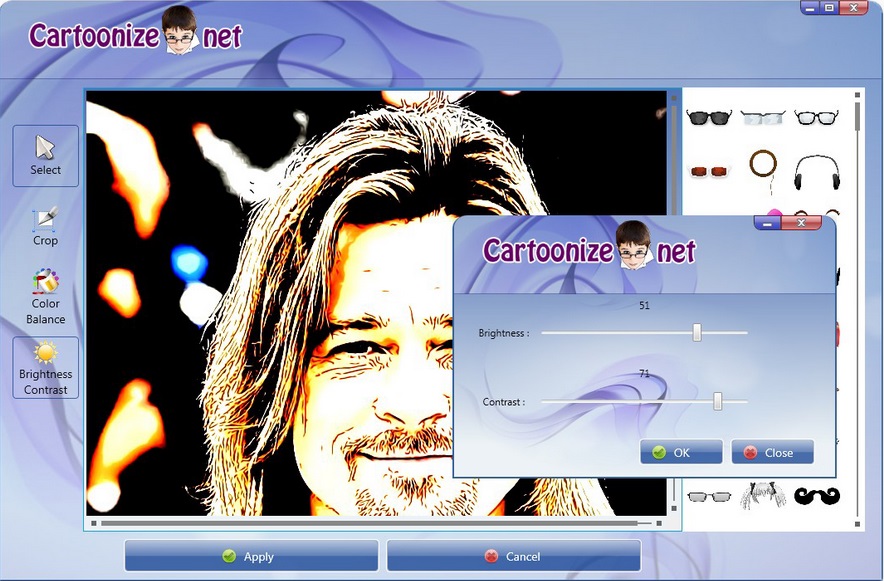The image size is (884, 581).
Task: Minimize the brightness contrast dialog
Action: [767, 223]
